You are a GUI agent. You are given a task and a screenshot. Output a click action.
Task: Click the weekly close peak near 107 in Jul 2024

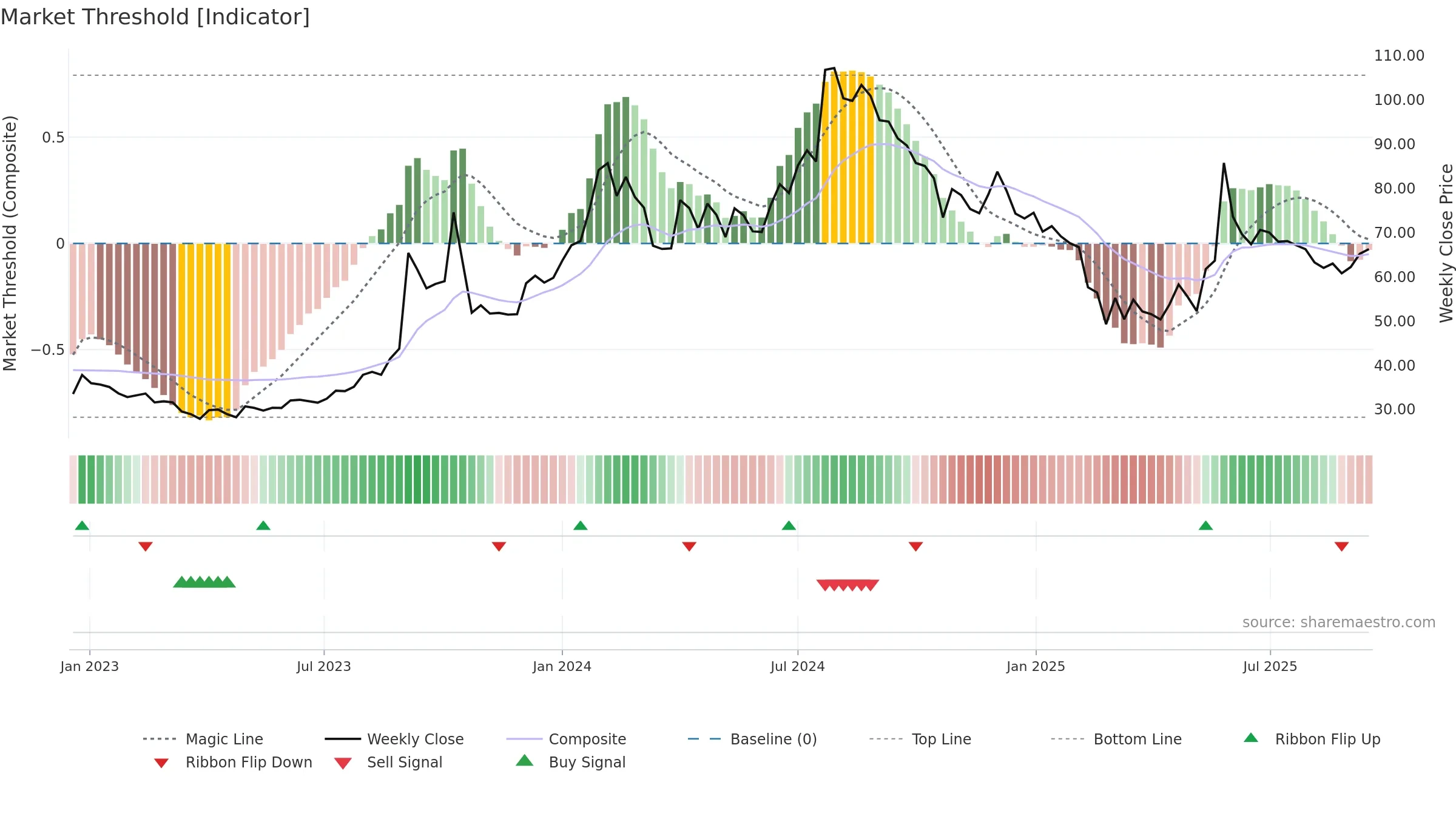tap(834, 69)
